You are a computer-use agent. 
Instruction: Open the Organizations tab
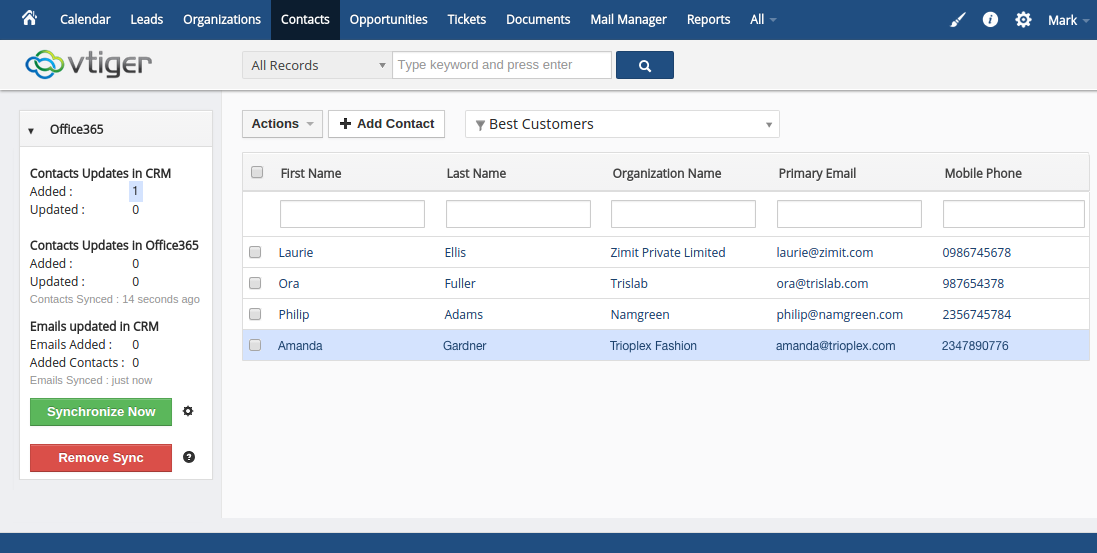click(x=222, y=20)
